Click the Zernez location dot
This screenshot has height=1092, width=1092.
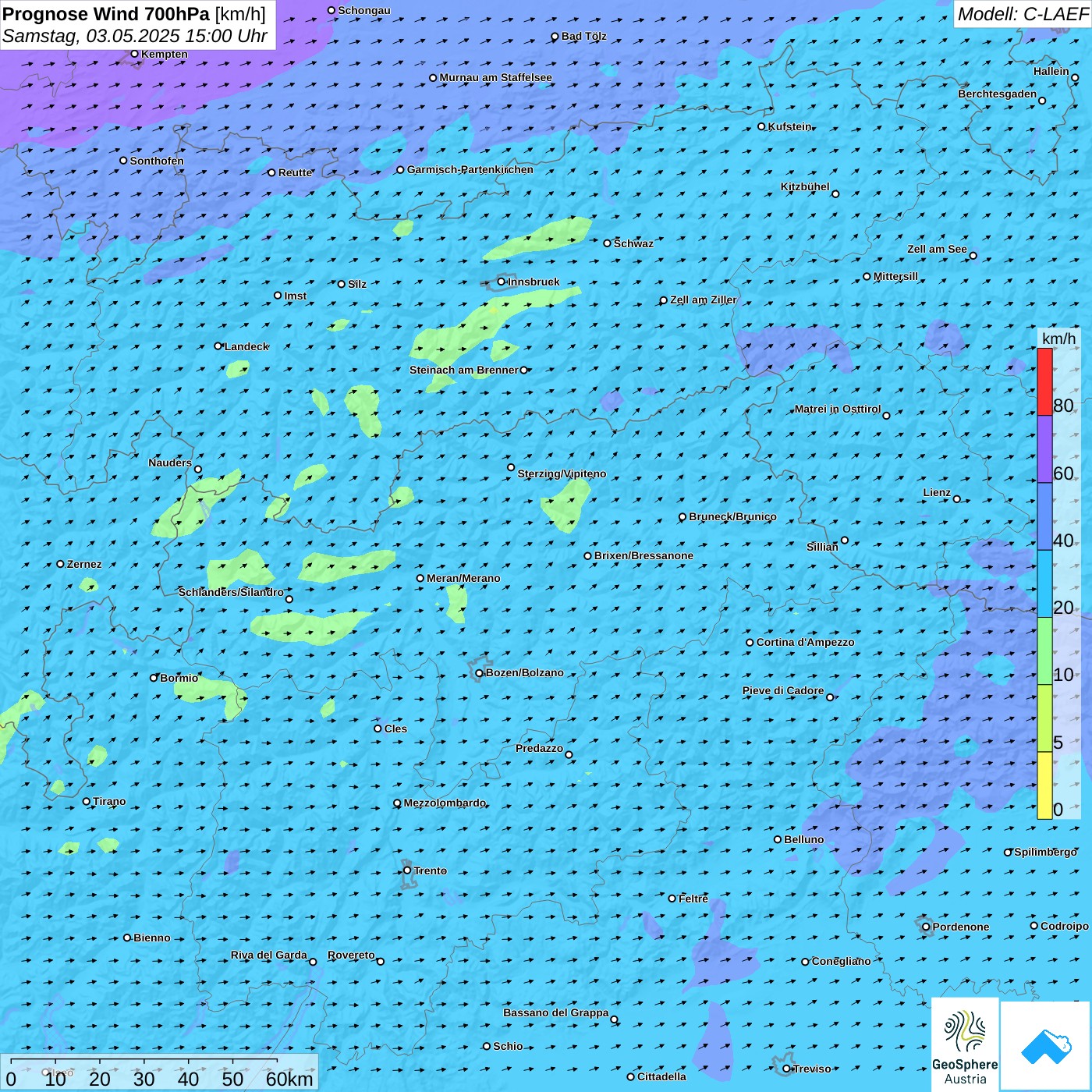(60, 564)
